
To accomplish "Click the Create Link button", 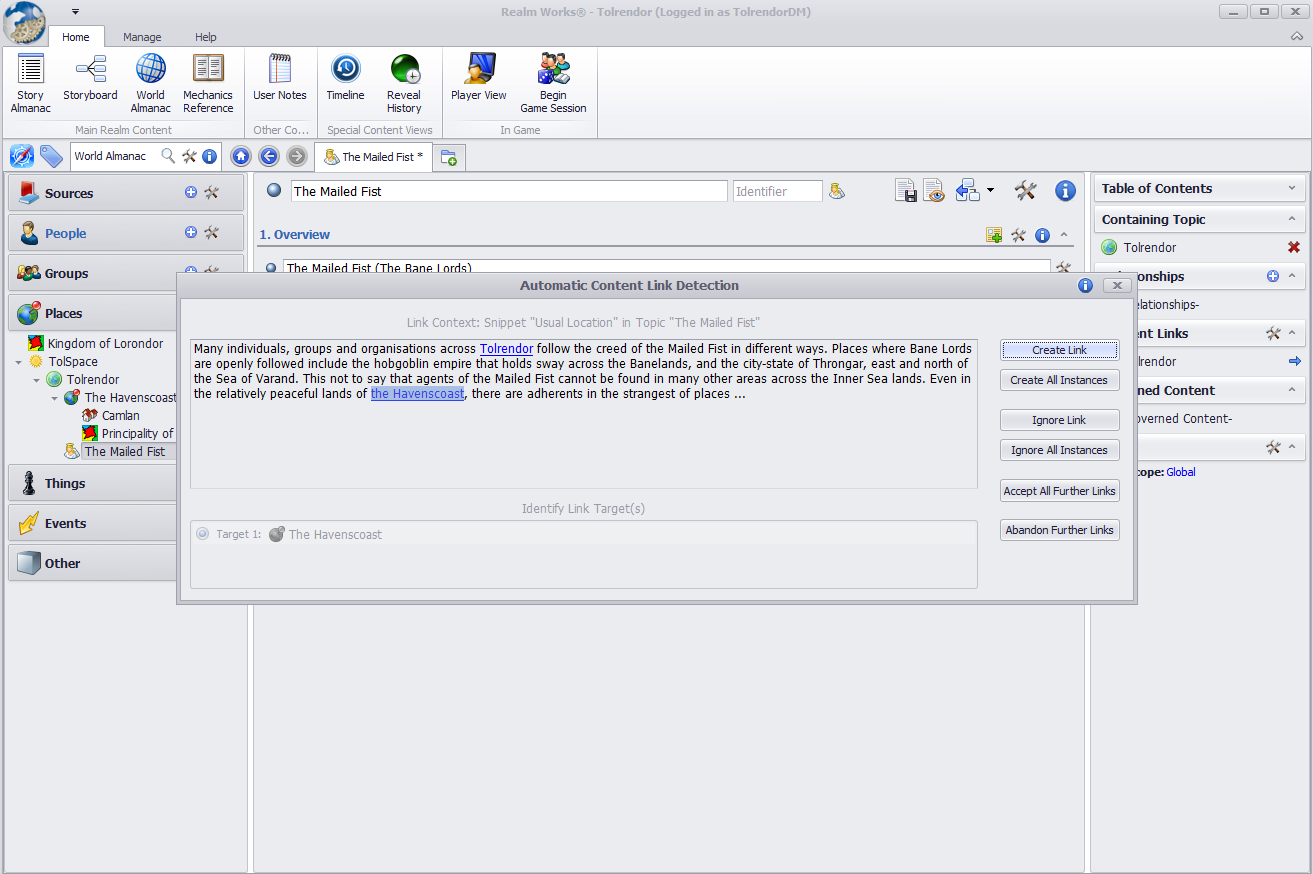I will coord(1059,350).
